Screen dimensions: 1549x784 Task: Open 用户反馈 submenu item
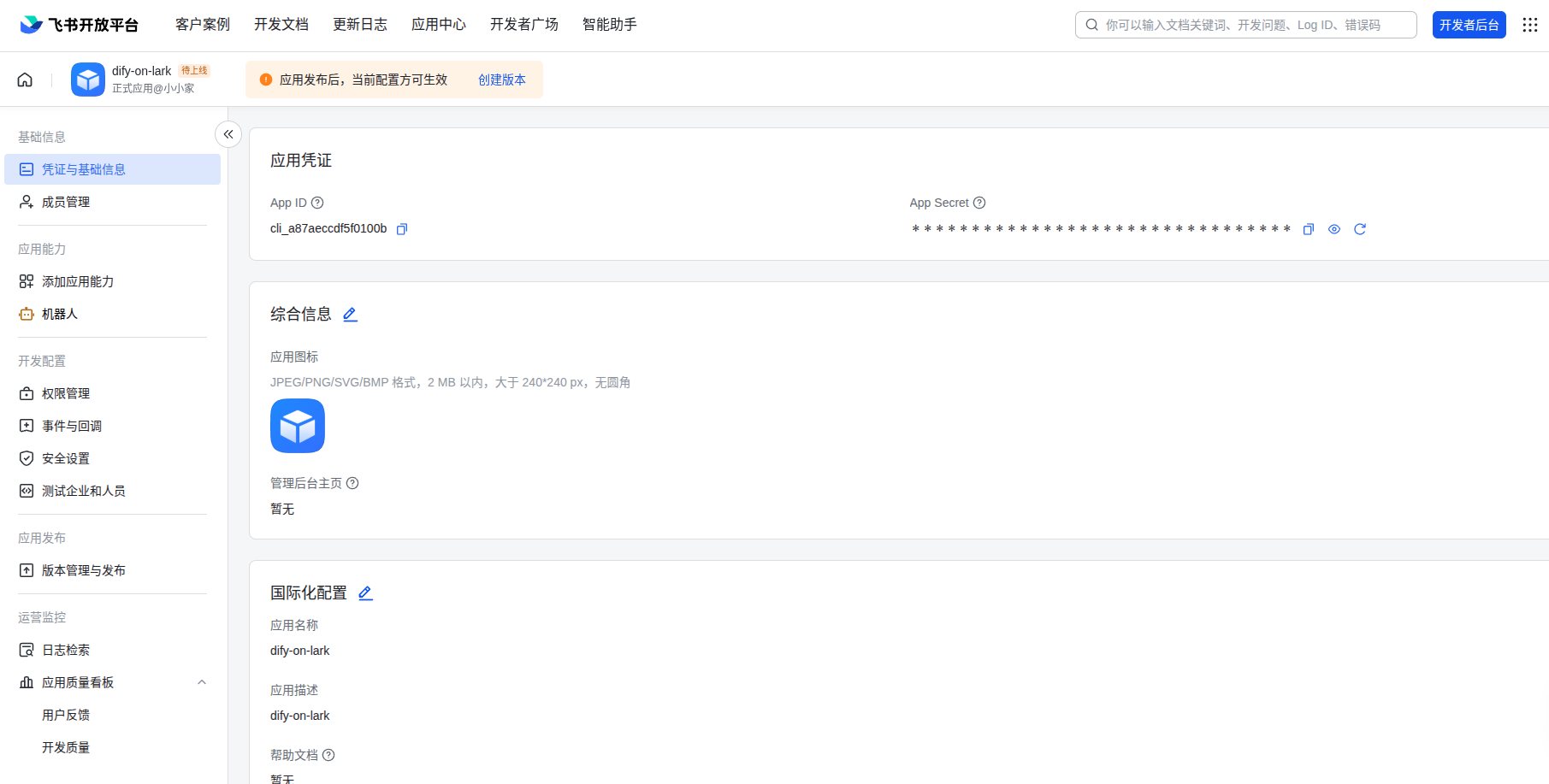[x=66, y=715]
